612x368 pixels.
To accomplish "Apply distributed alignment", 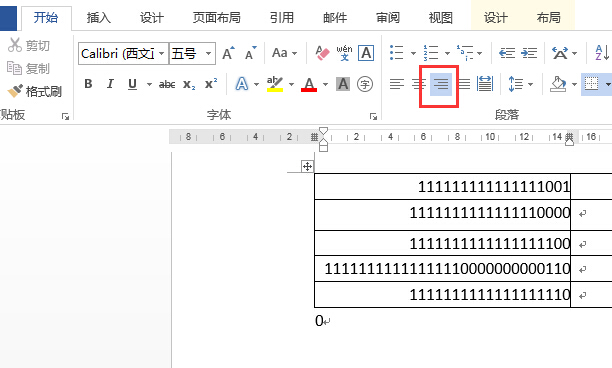I will 485,84.
